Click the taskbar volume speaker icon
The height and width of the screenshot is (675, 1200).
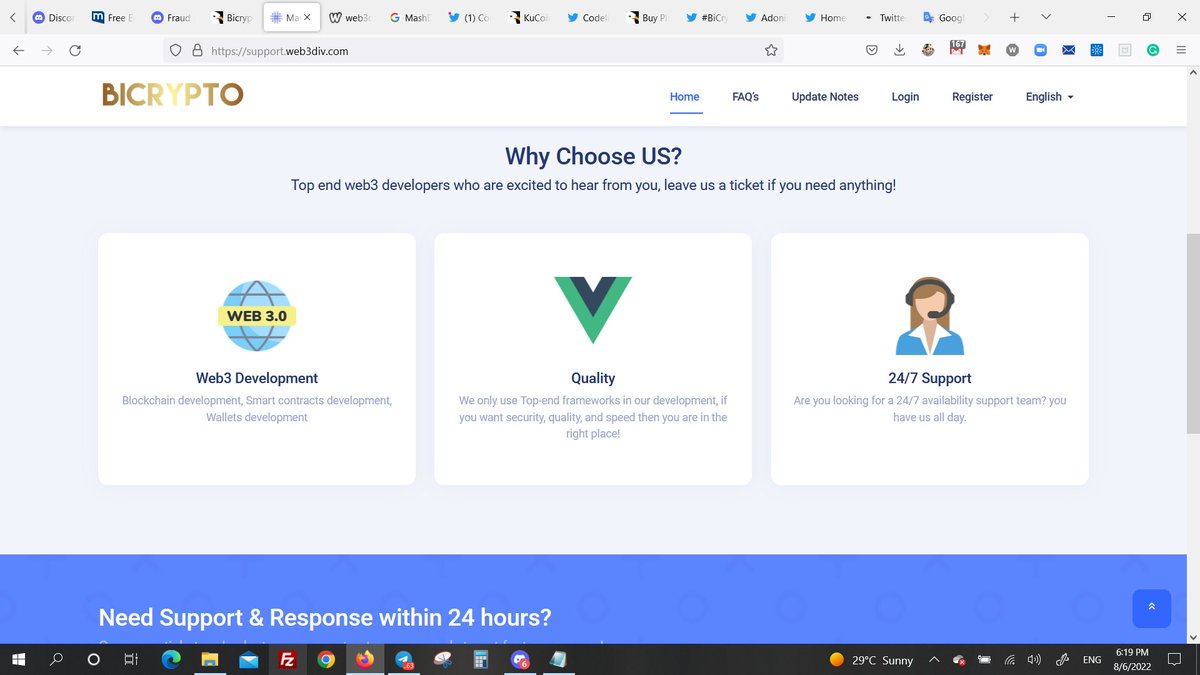pyautogui.click(x=1034, y=660)
